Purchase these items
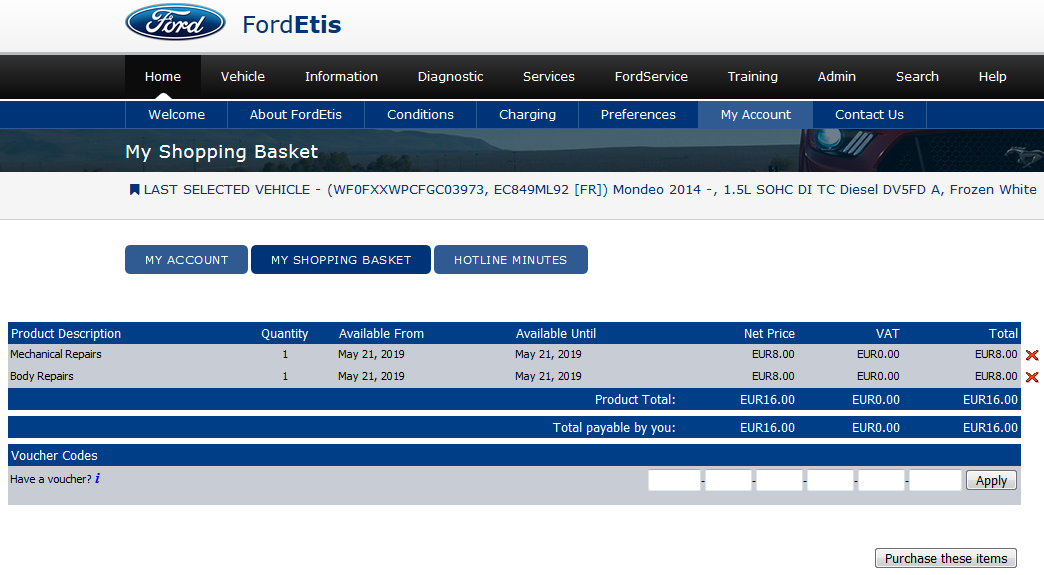This screenshot has width=1044, height=575. pyautogui.click(x=946, y=559)
